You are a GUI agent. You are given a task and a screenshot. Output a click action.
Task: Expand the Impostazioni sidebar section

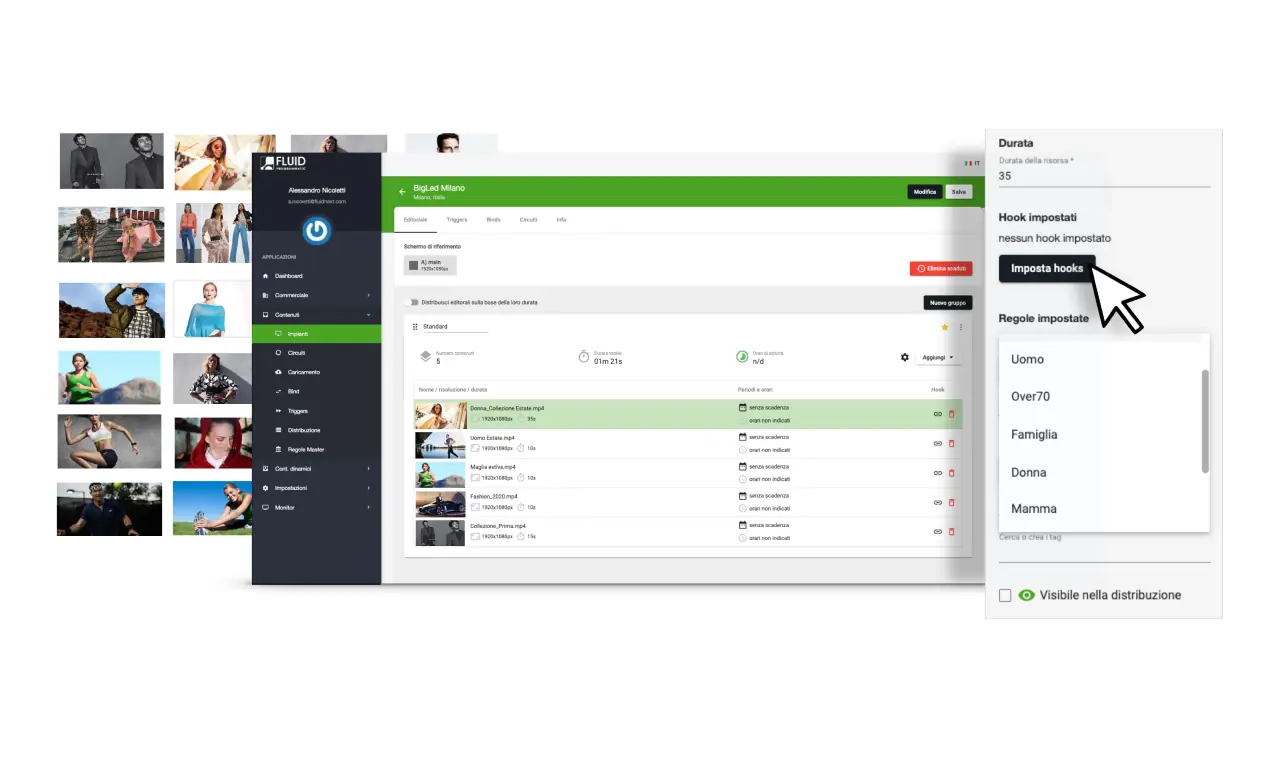(x=316, y=488)
